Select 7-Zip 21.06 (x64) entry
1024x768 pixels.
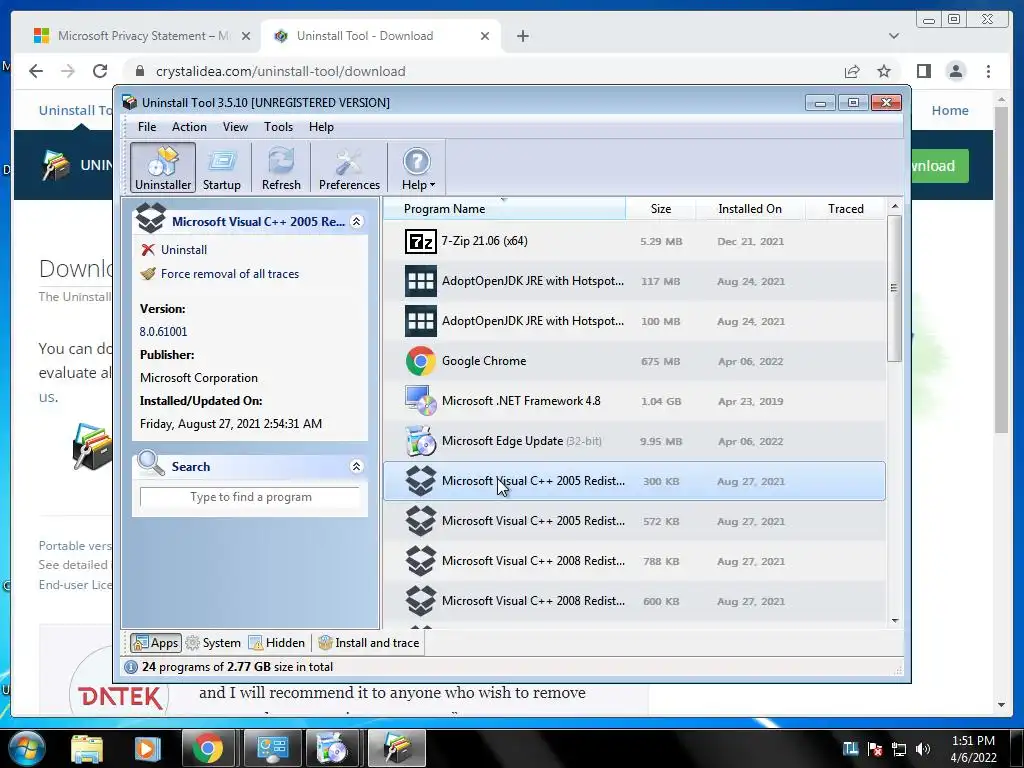485,241
